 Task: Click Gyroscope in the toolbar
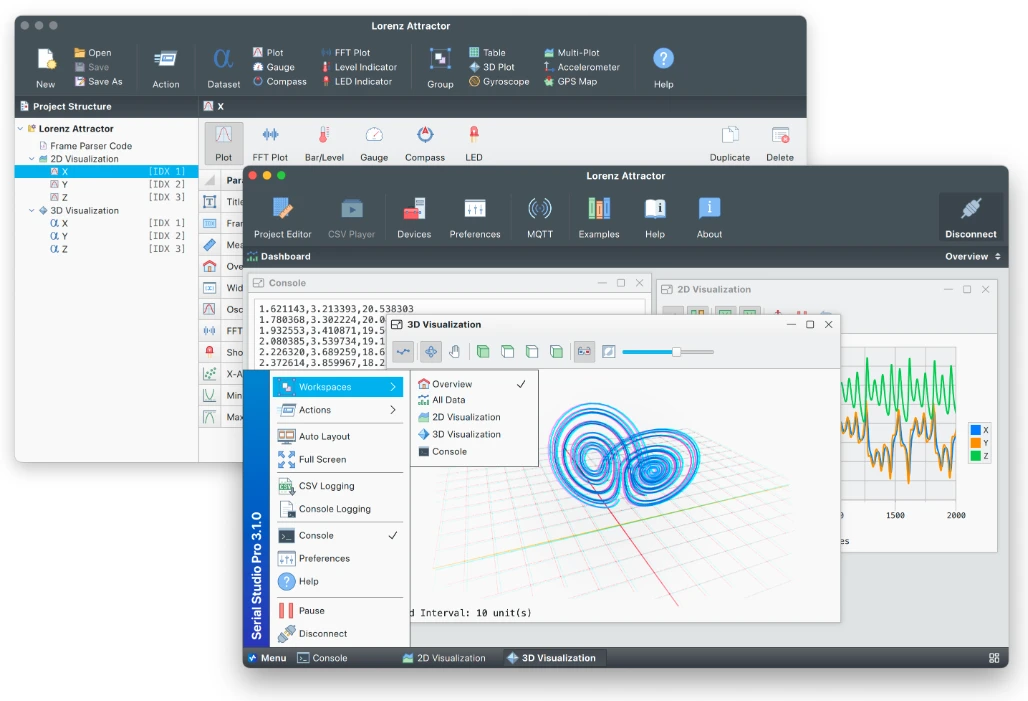(x=499, y=81)
